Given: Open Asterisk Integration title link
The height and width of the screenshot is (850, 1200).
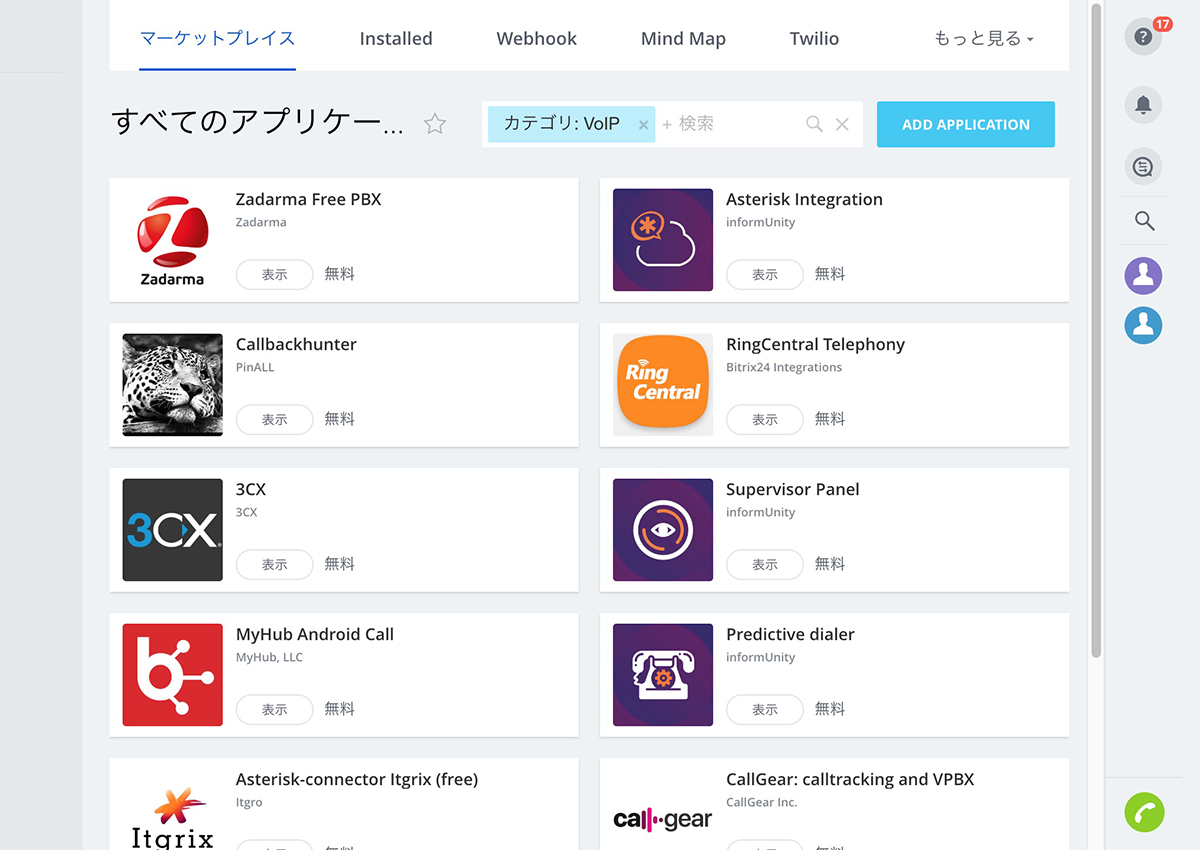Looking at the screenshot, I should pos(804,199).
